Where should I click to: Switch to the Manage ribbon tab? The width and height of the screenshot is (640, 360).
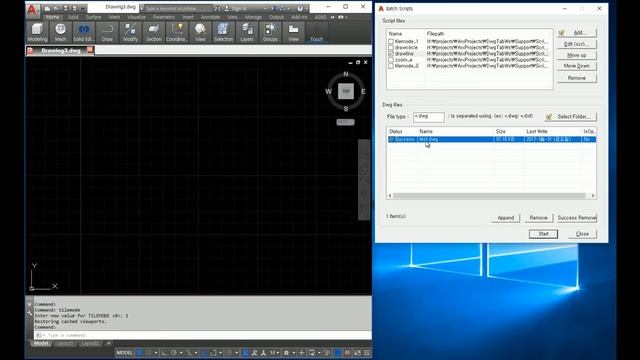[x=253, y=17]
